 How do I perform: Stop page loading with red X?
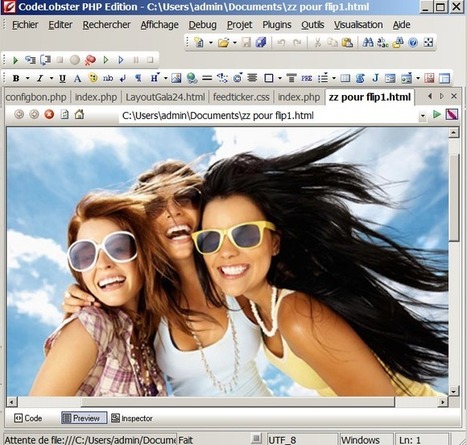(49, 115)
